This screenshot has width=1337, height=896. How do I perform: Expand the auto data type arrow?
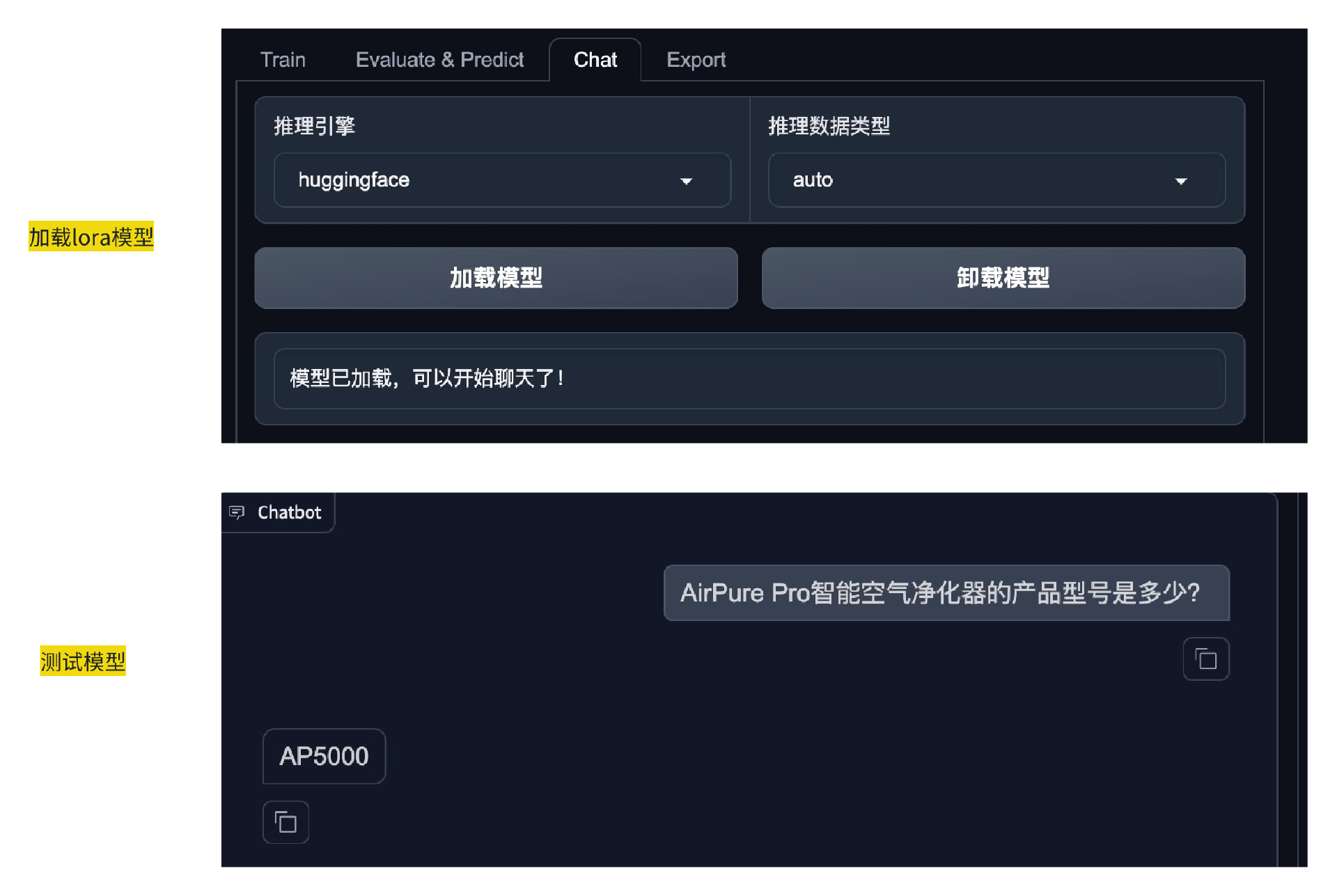pos(1180,181)
